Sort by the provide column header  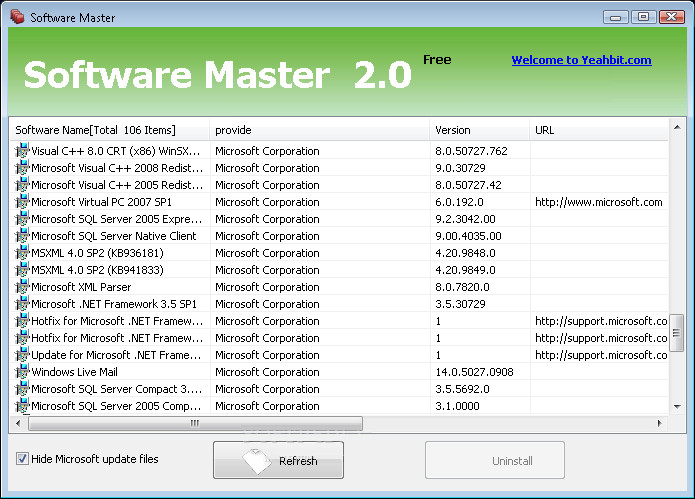(x=319, y=130)
